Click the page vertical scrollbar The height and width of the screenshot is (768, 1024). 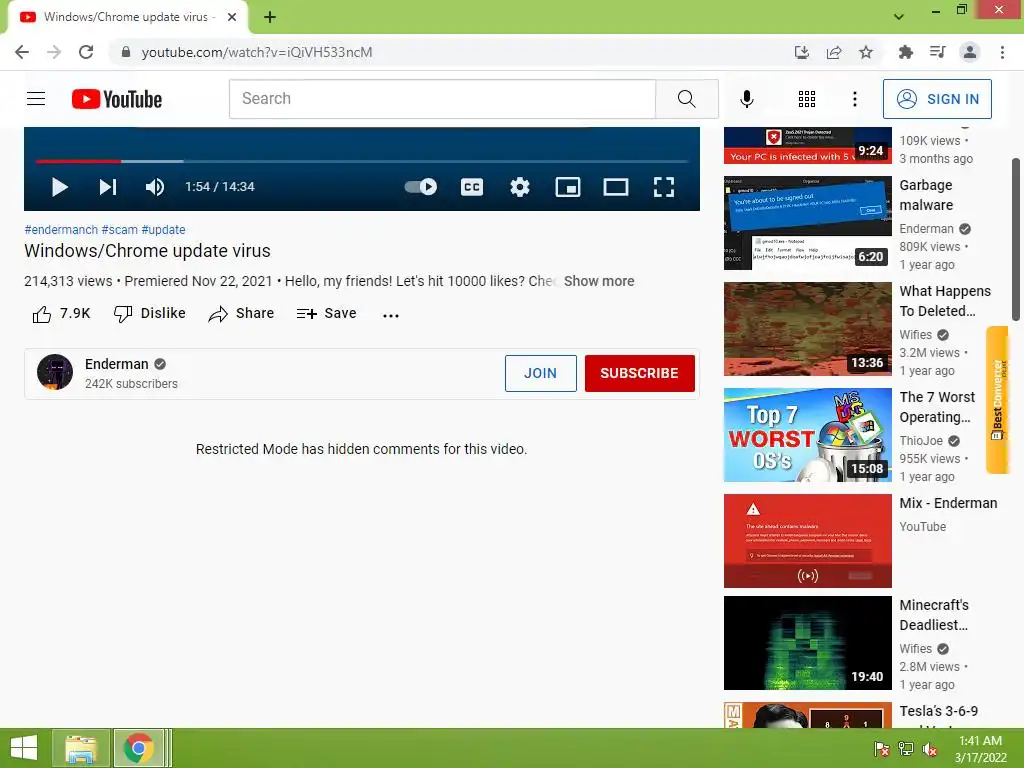click(x=1016, y=239)
